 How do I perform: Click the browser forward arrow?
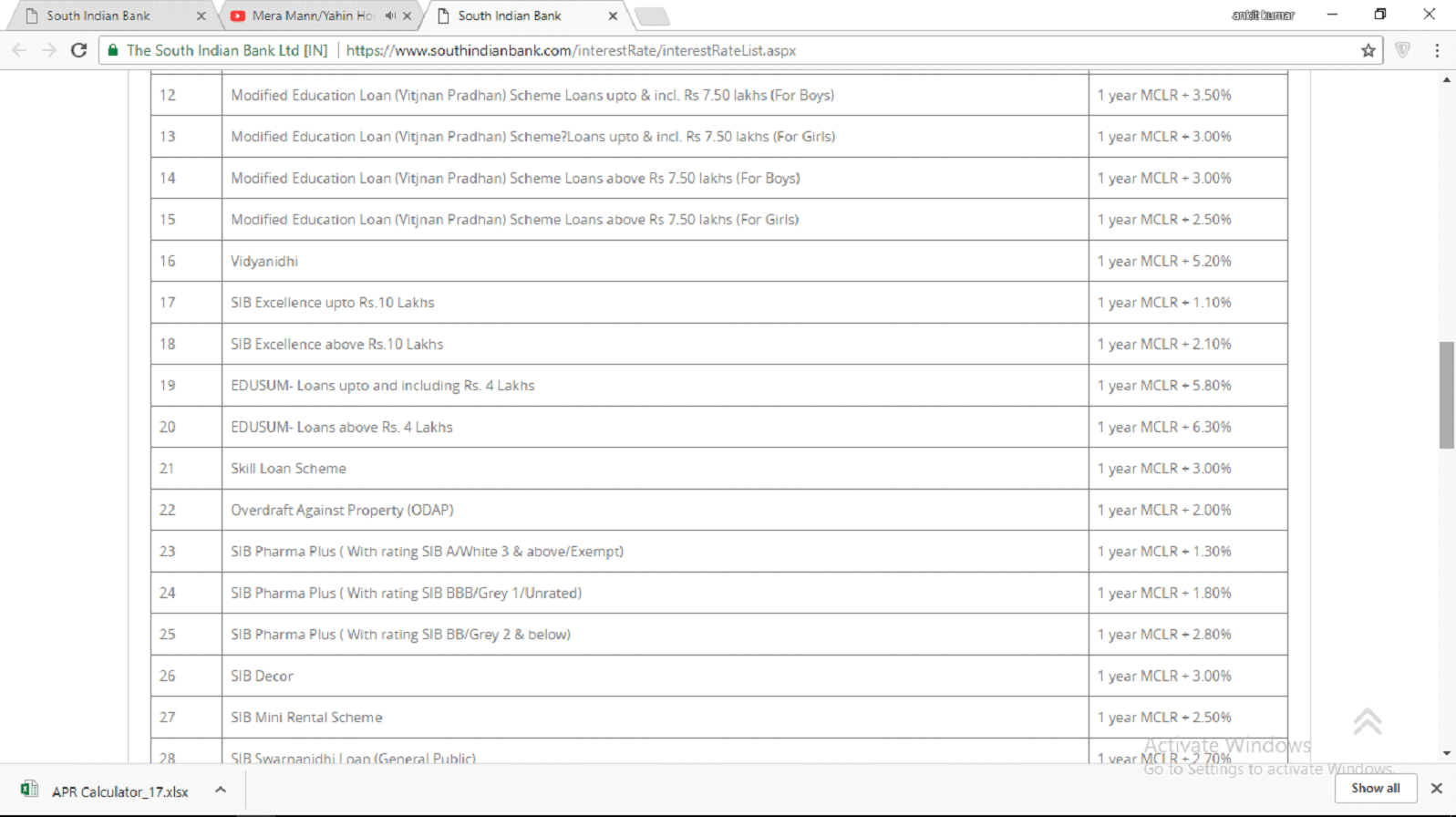pyautogui.click(x=49, y=50)
